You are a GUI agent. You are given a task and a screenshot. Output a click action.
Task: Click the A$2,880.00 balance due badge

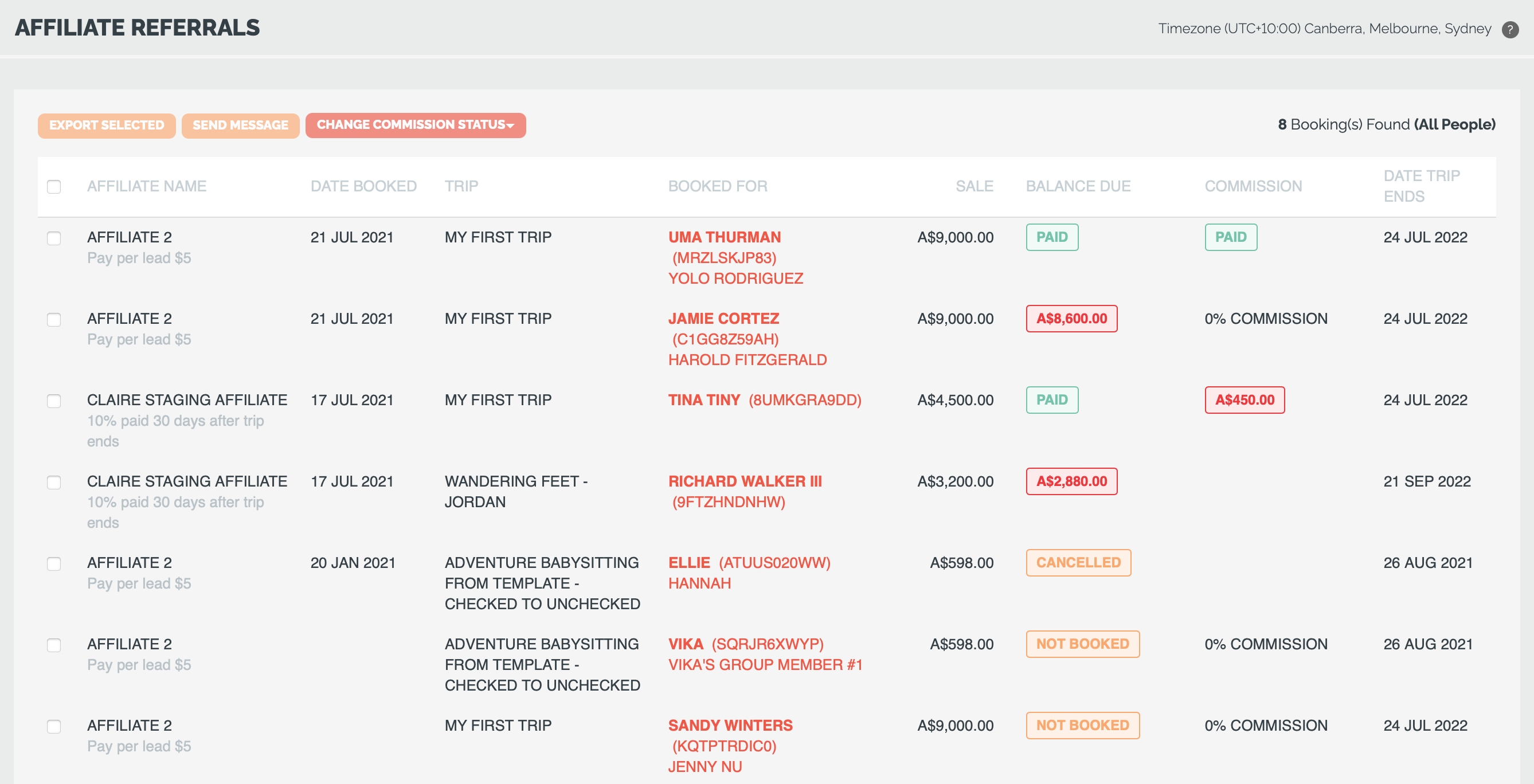(x=1071, y=481)
